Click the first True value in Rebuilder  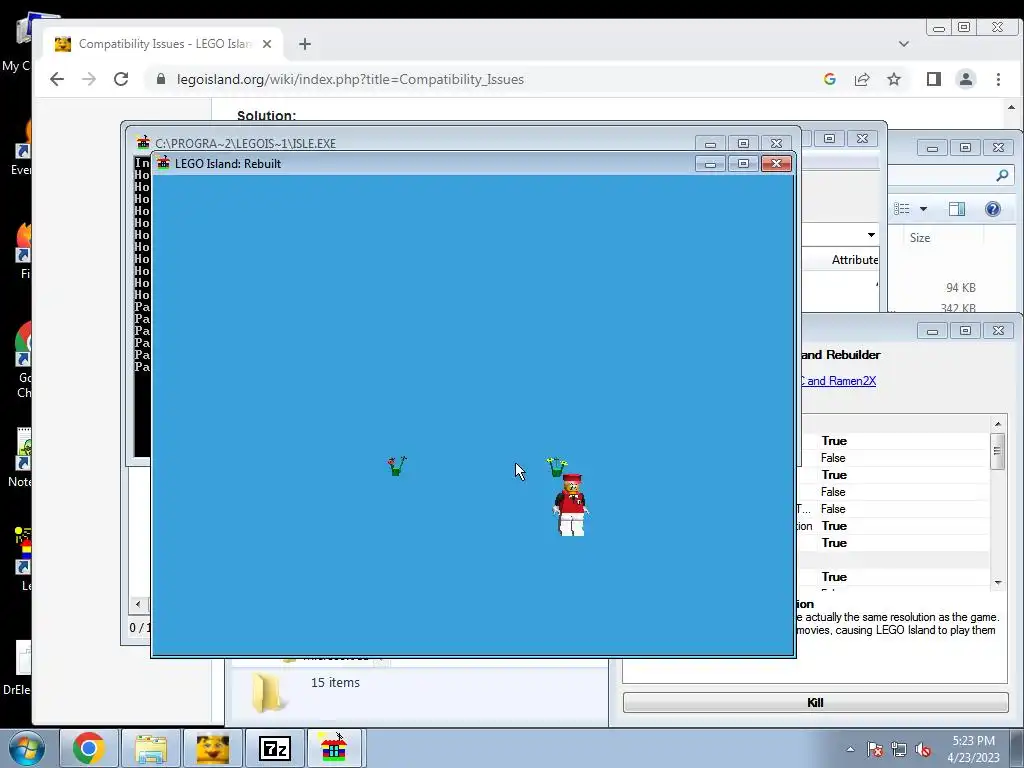[834, 441]
